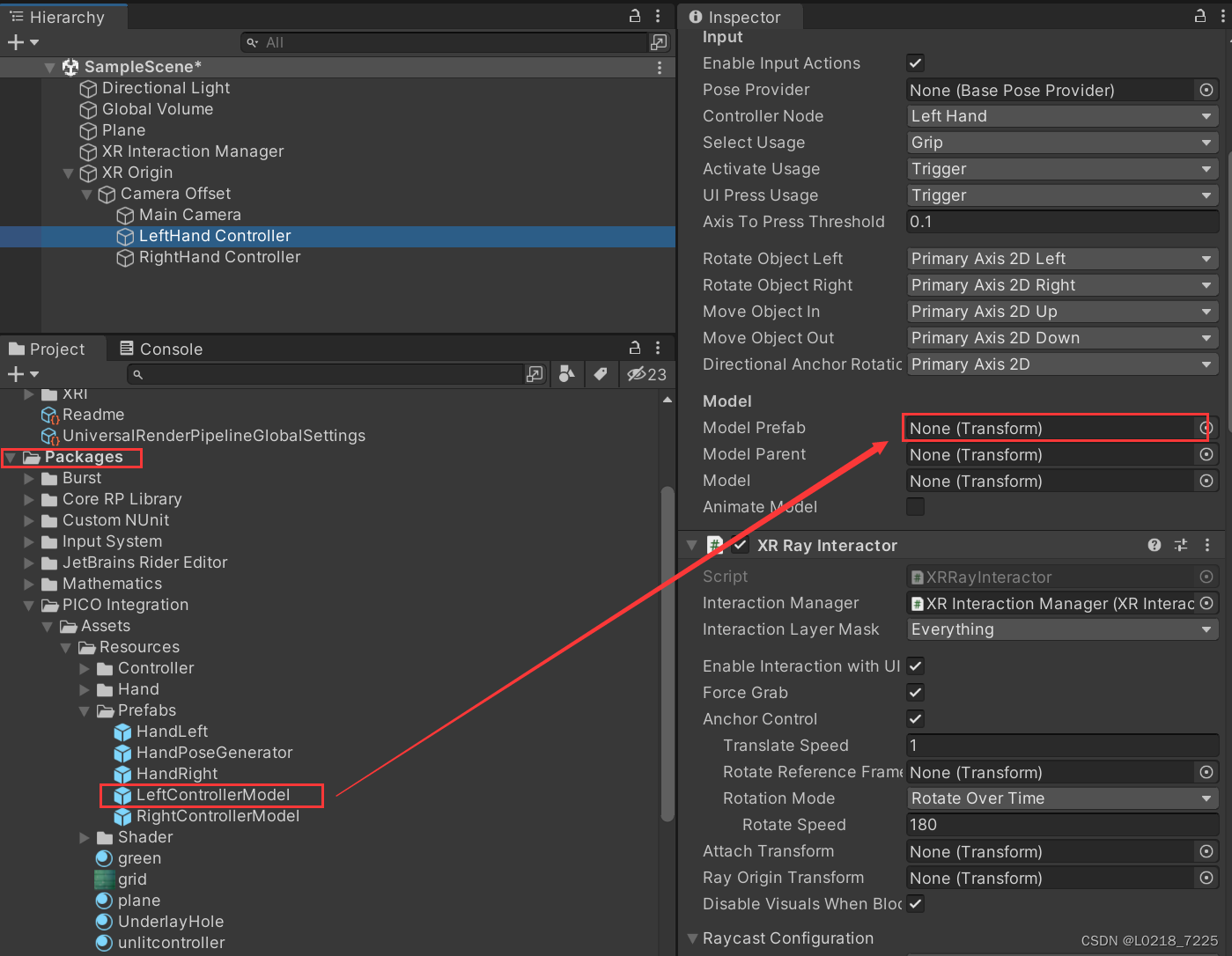Switch to the Project tab
Screen dimensions: 1232x956
(x=48, y=348)
